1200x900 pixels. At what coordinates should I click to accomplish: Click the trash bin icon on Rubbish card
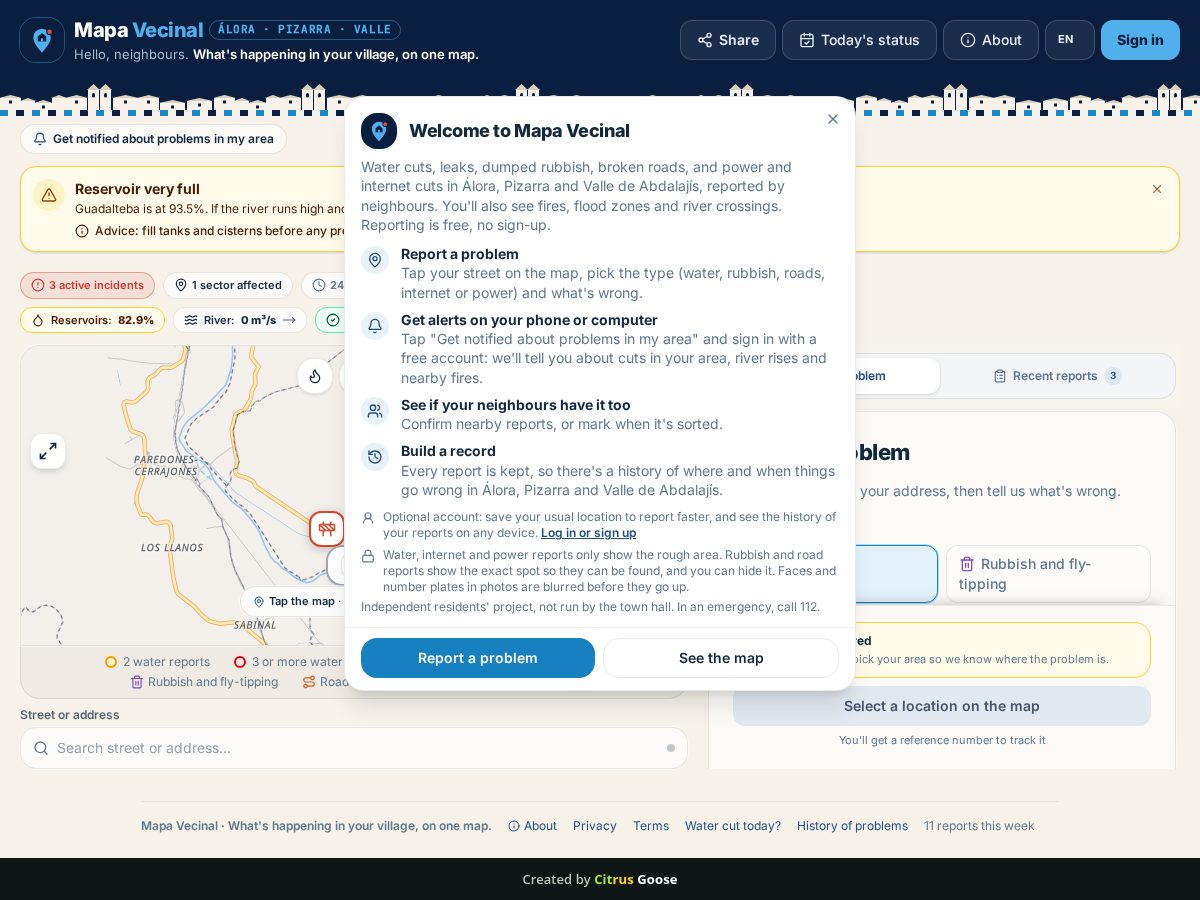coord(967,564)
